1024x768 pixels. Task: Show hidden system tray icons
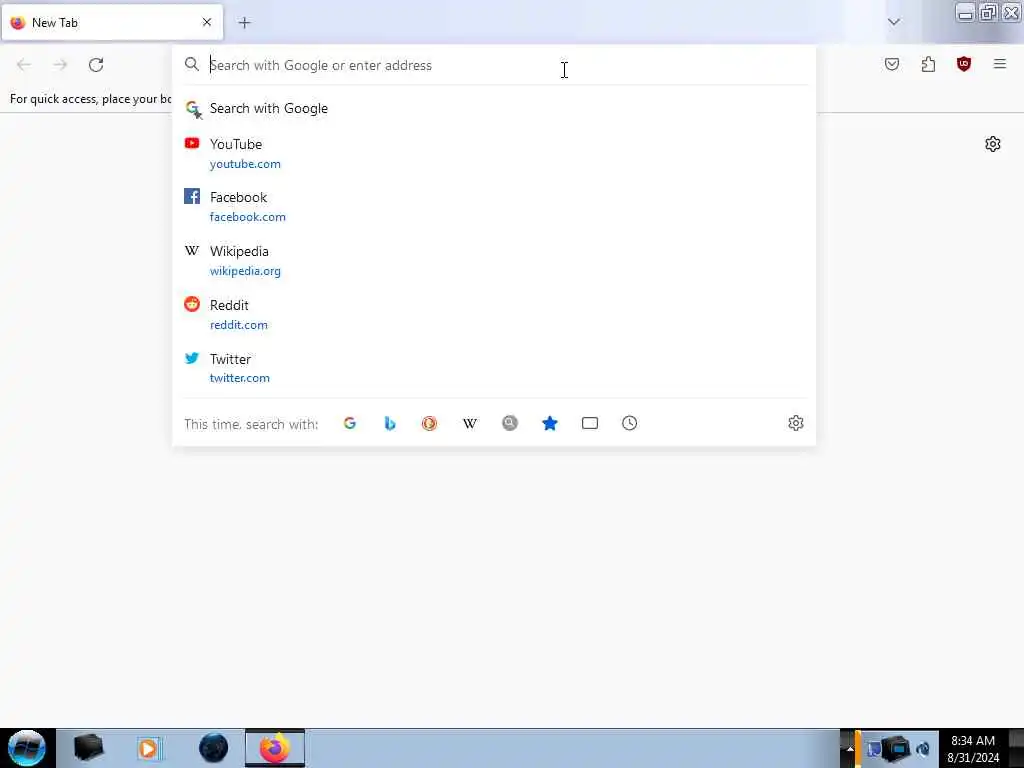pos(850,749)
